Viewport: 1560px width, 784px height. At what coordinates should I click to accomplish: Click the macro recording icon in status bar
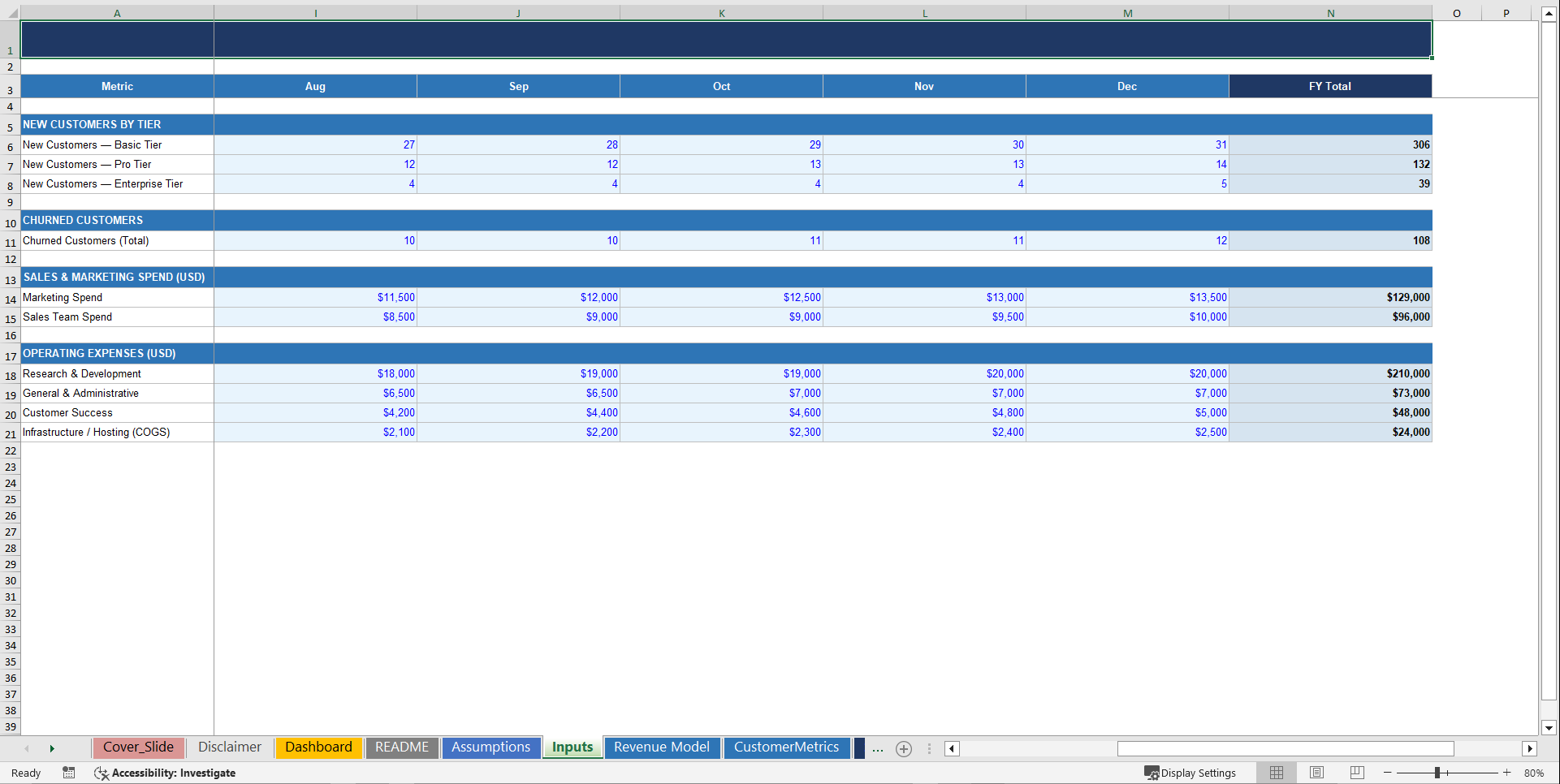pos(69,773)
